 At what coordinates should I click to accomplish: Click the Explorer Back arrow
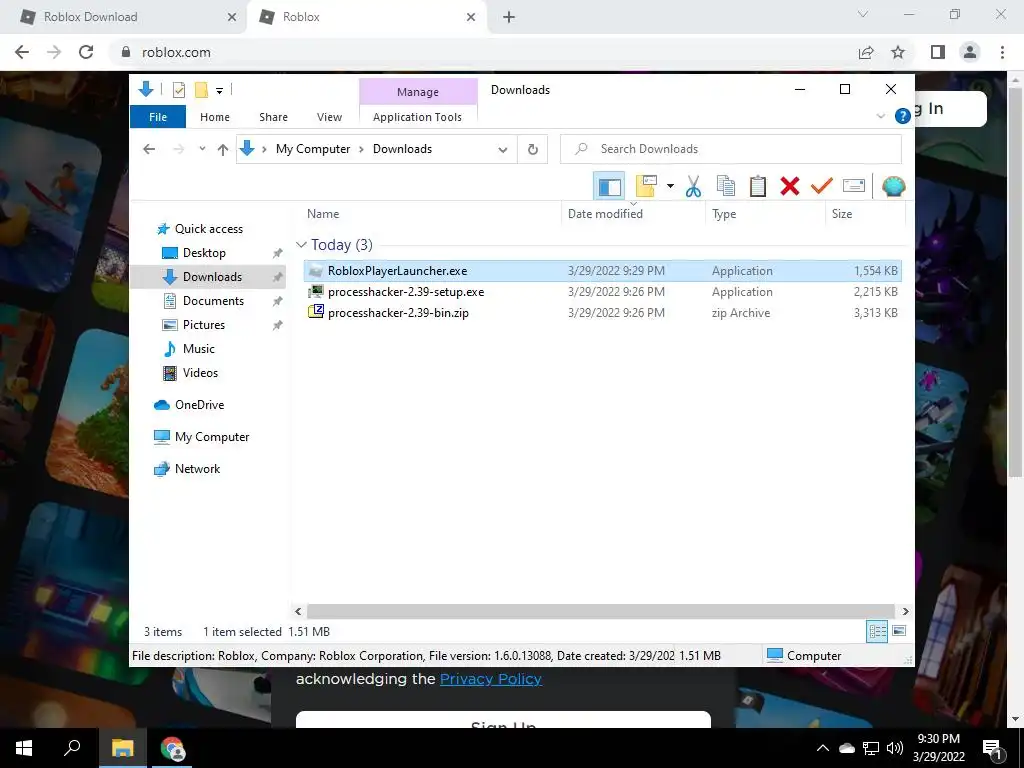coord(149,150)
